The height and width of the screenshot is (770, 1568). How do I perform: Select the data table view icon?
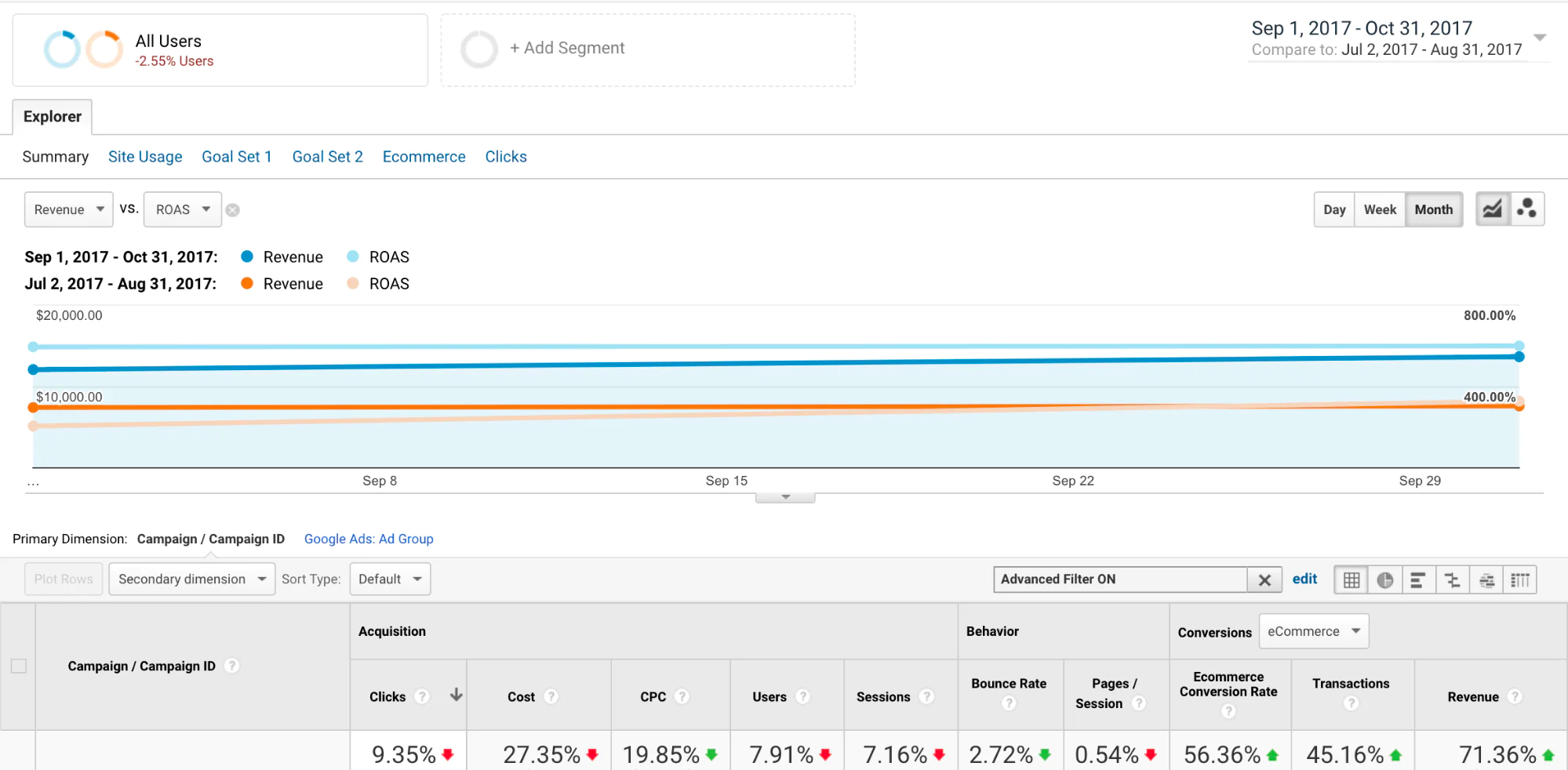pos(1352,580)
